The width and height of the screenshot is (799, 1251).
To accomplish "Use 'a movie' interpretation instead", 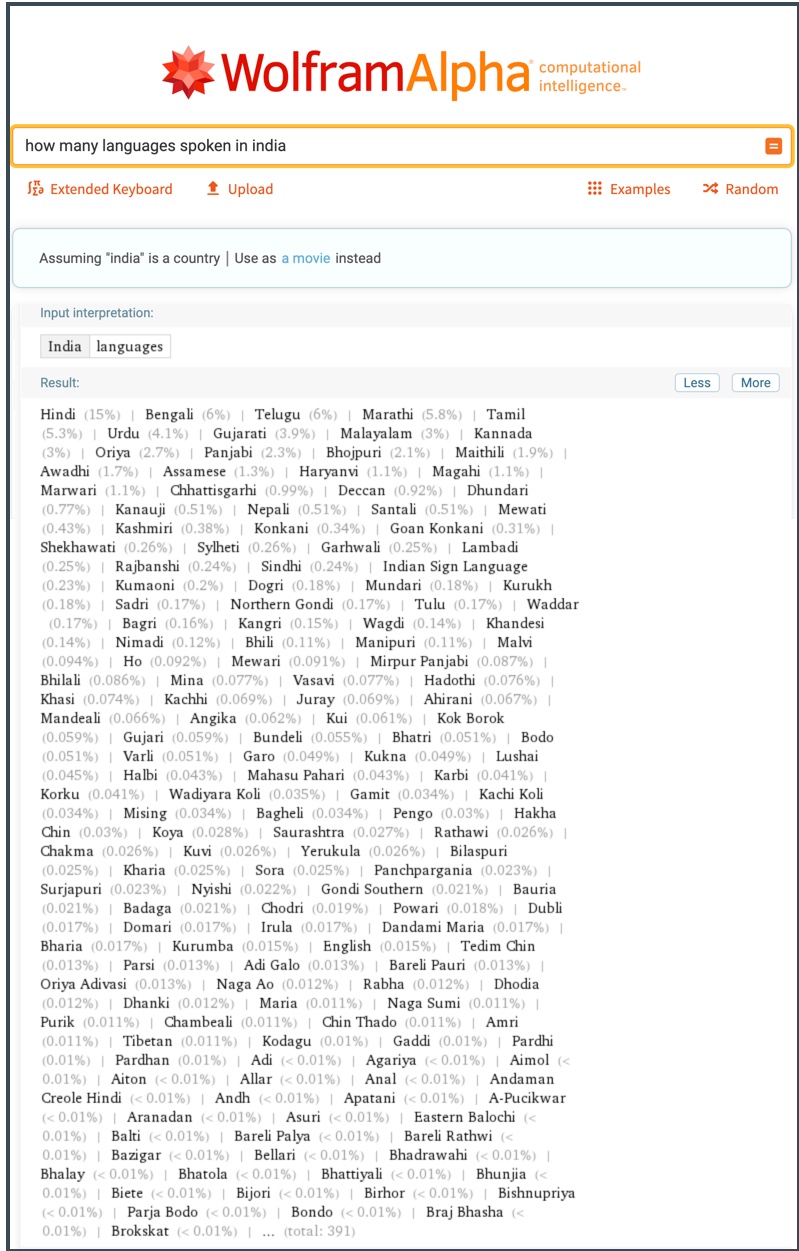I will (306, 258).
